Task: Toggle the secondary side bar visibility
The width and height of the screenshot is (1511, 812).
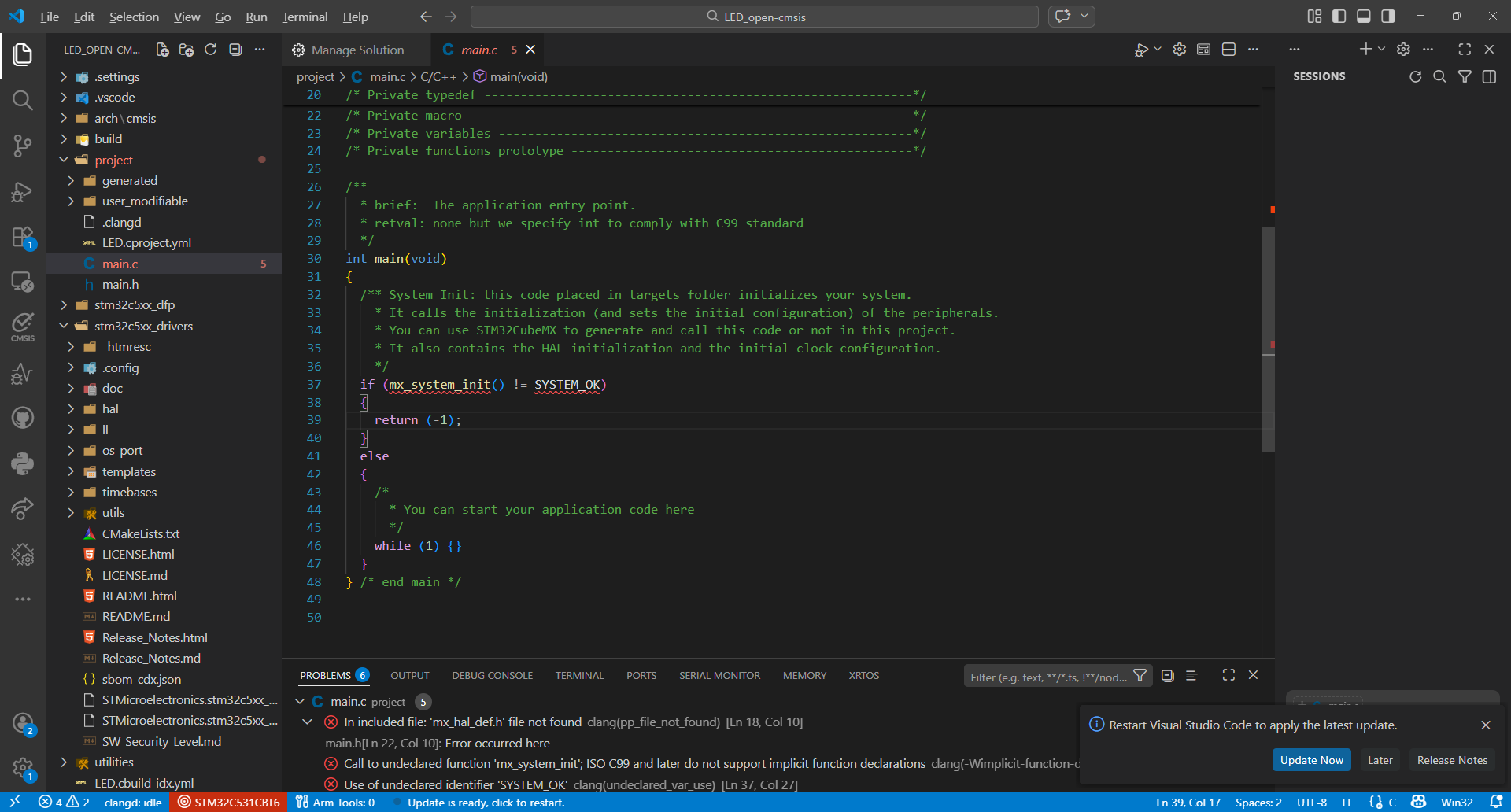Action: 1388,17
